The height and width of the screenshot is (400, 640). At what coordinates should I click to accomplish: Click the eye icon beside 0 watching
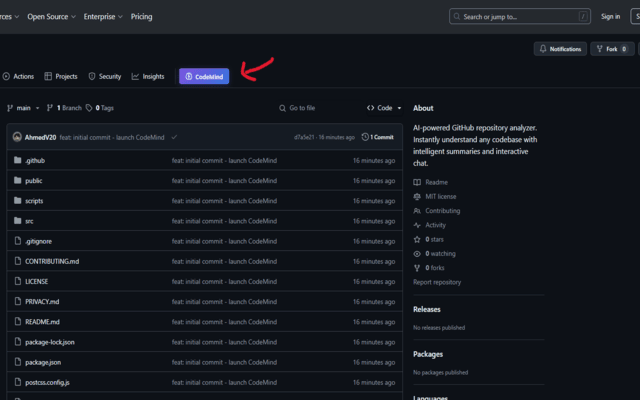point(417,254)
